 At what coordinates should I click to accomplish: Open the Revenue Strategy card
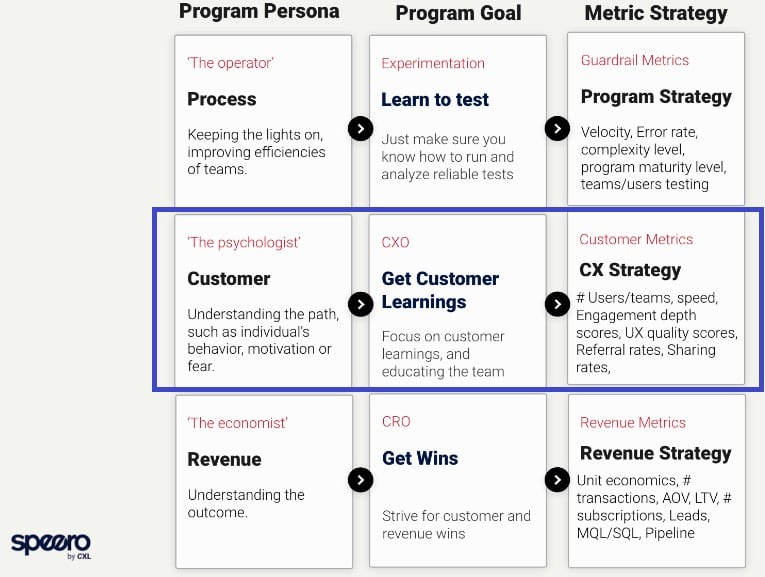click(657, 481)
